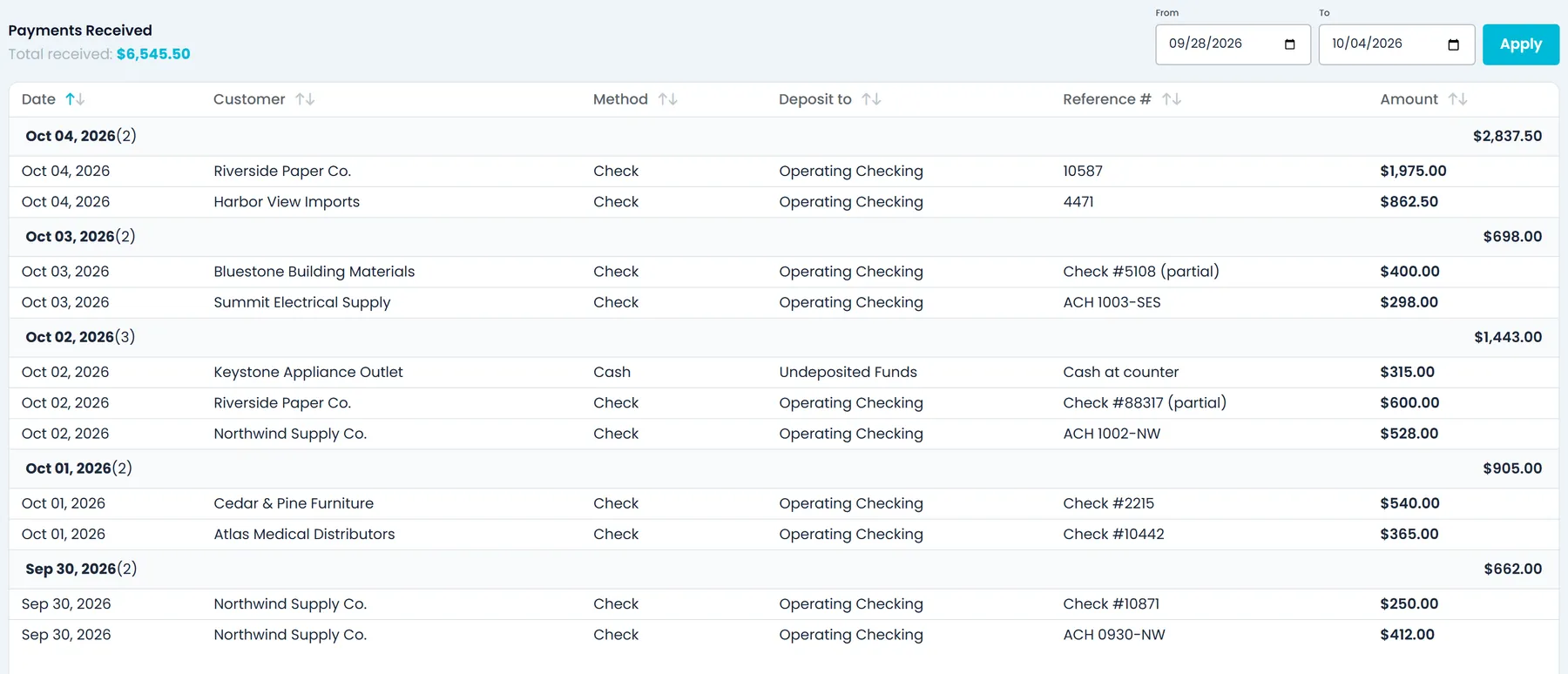Click the total received $6,545.50 value
The image size is (1568, 674).
pyautogui.click(x=153, y=54)
